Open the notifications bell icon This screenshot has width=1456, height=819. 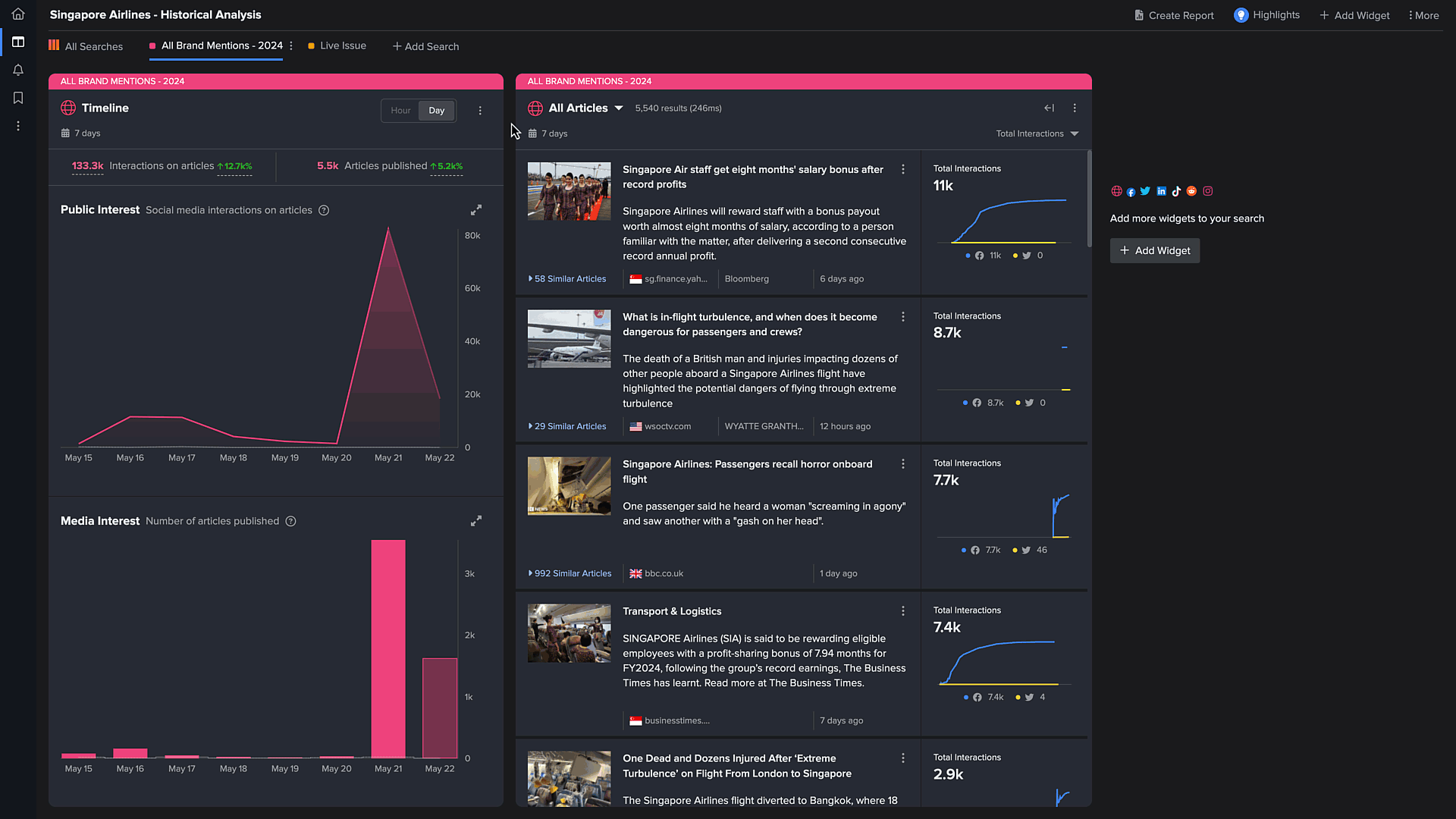18,70
